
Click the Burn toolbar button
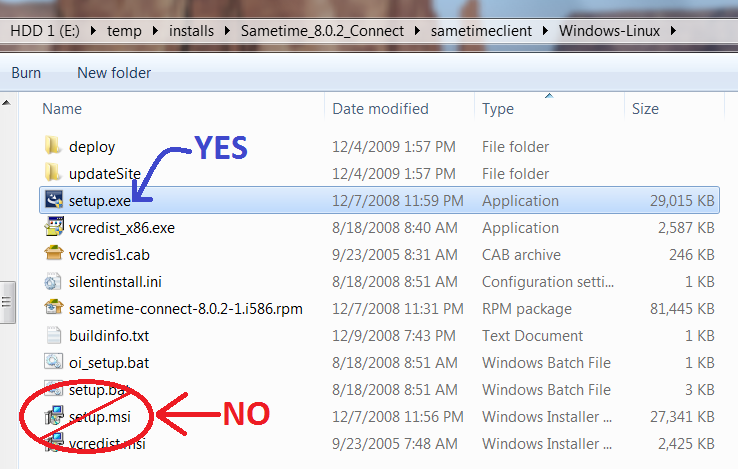tap(26, 73)
